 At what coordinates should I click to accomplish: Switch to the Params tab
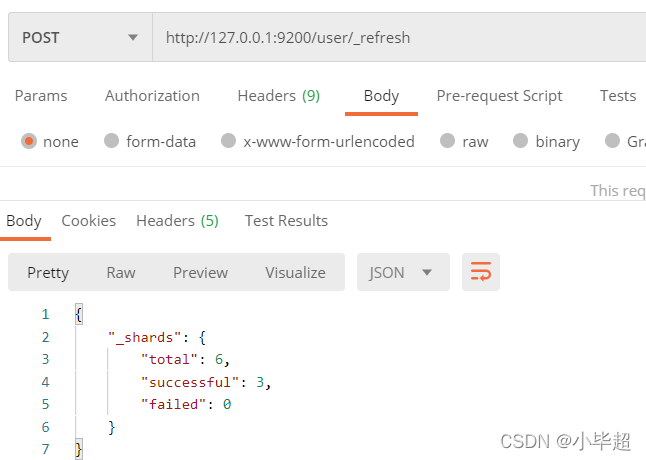[41, 96]
